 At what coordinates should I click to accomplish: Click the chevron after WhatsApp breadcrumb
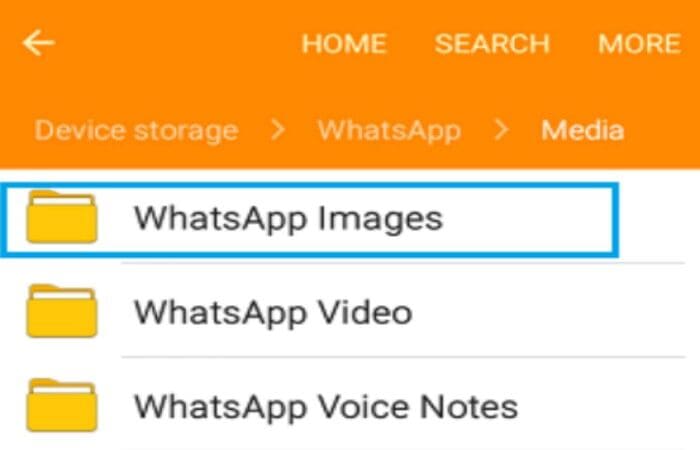tap(501, 130)
